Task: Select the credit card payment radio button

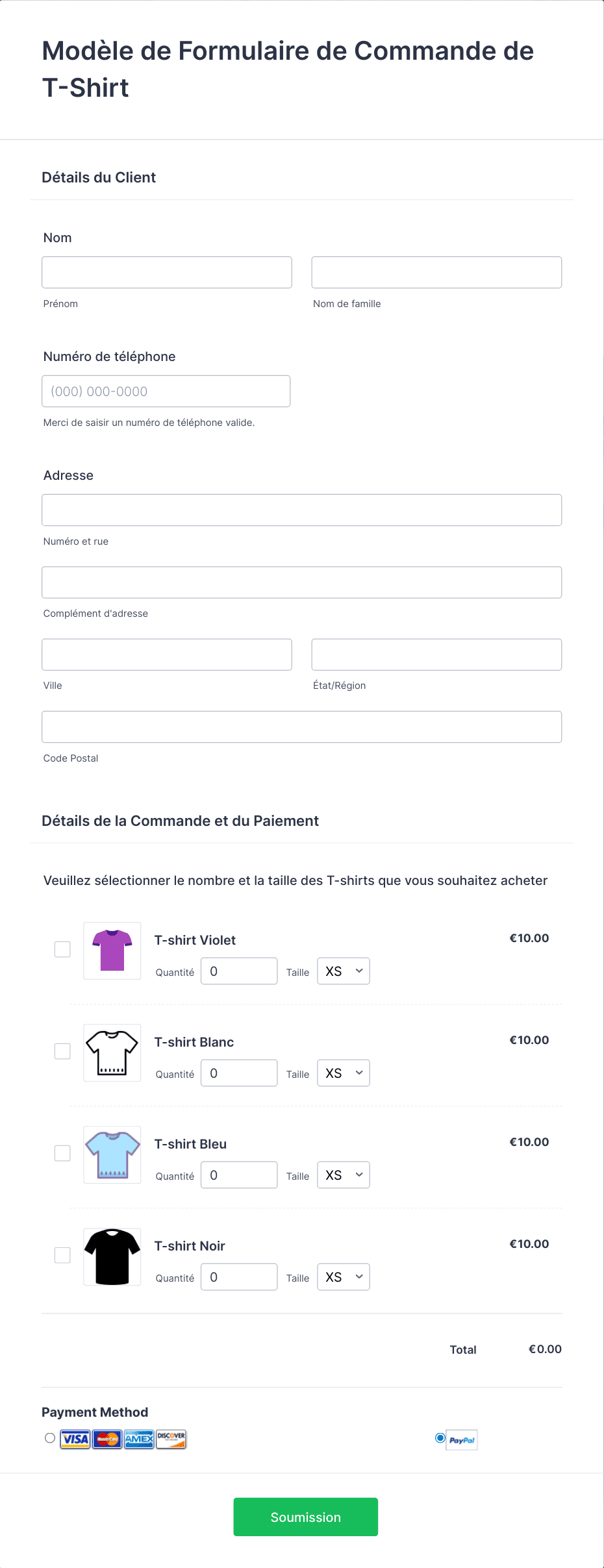Action: pyautogui.click(x=50, y=1437)
